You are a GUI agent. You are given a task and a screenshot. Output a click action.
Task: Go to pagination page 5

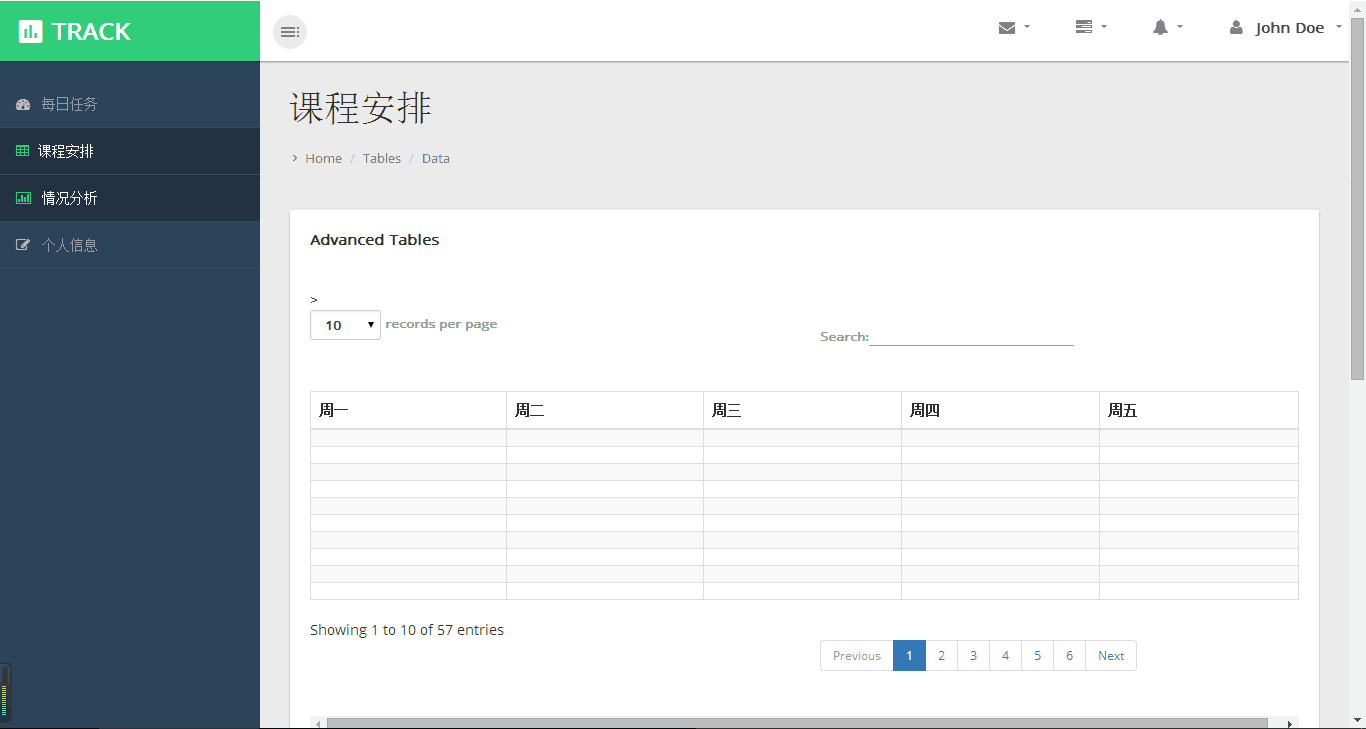pyautogui.click(x=1037, y=656)
